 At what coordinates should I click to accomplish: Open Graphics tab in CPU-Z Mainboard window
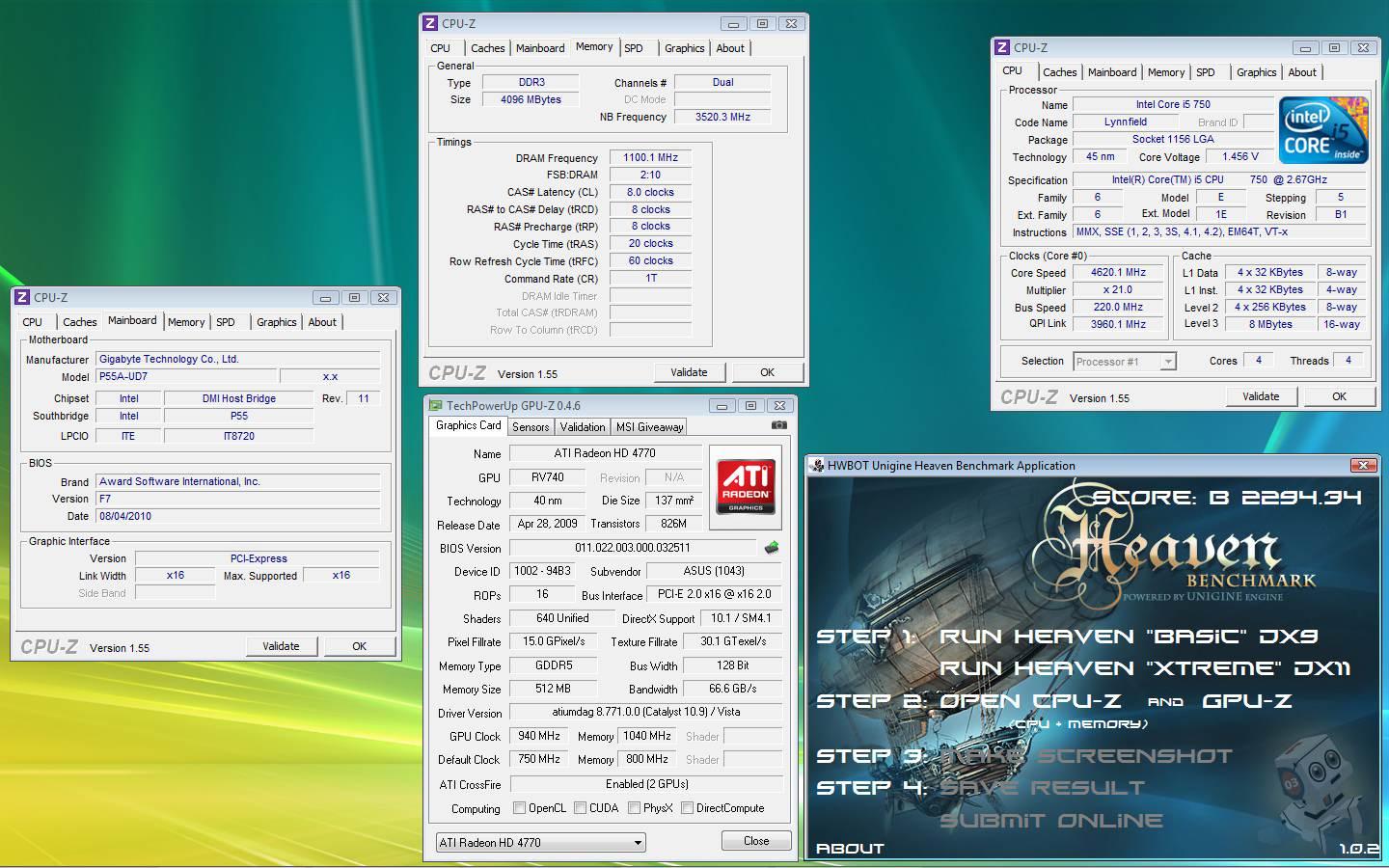tap(277, 322)
